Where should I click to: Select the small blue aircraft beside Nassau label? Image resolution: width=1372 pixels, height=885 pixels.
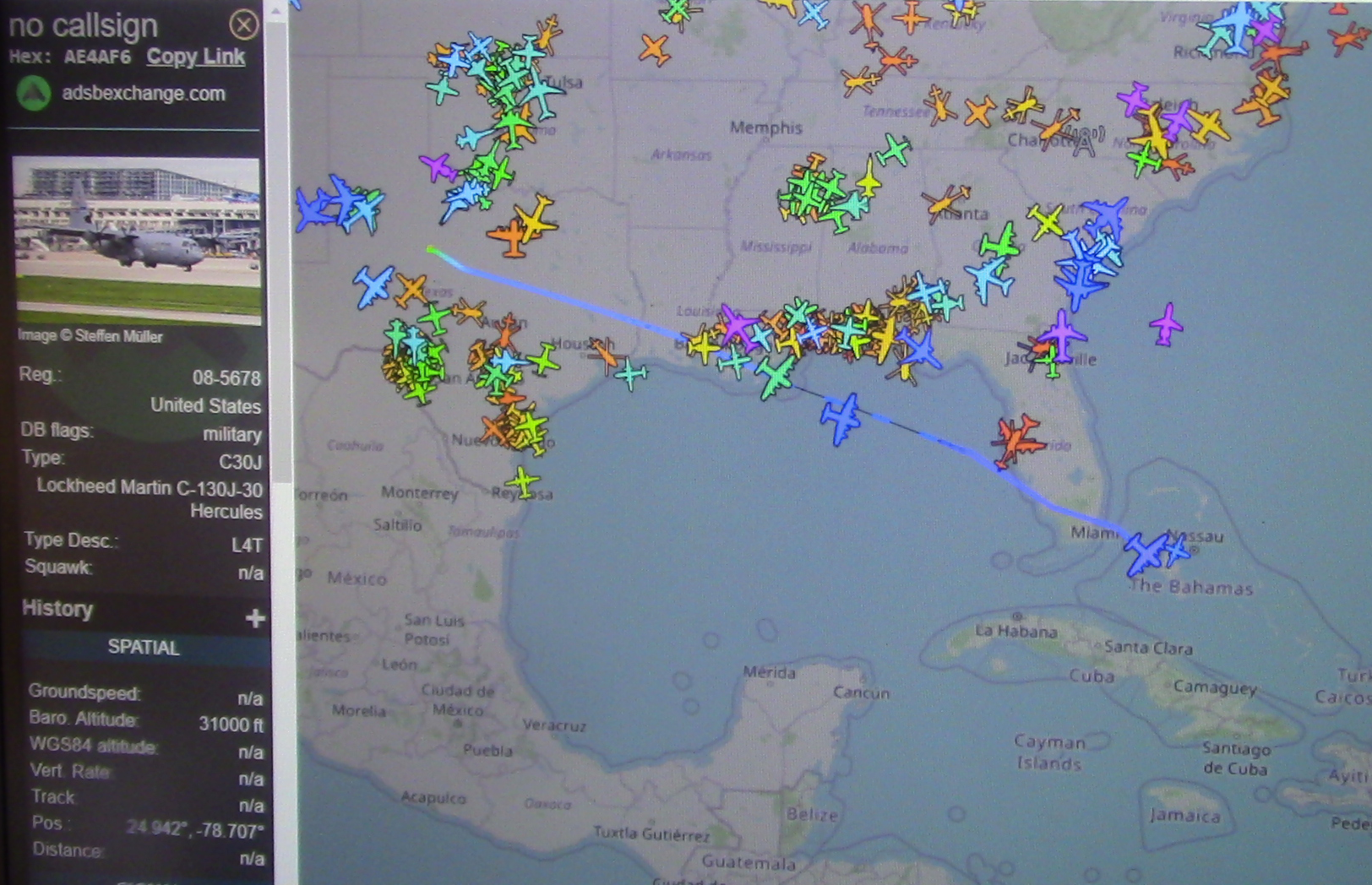pos(1179,549)
